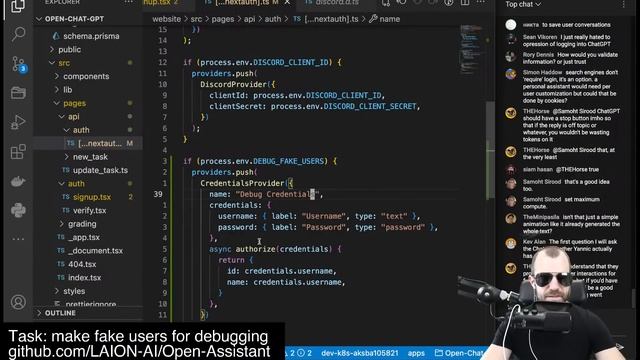Click 'apps' in the status bar
The image size is (640, 360).
coord(416,353)
